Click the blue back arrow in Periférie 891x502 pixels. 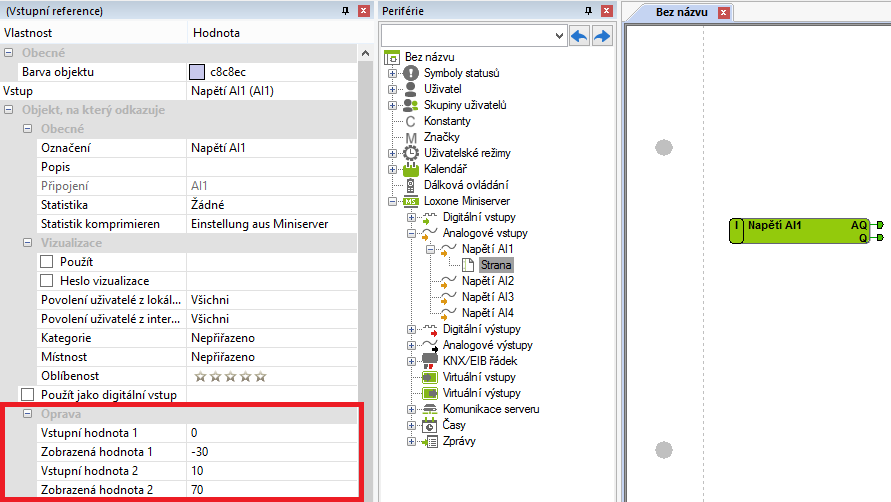[x=579, y=36]
